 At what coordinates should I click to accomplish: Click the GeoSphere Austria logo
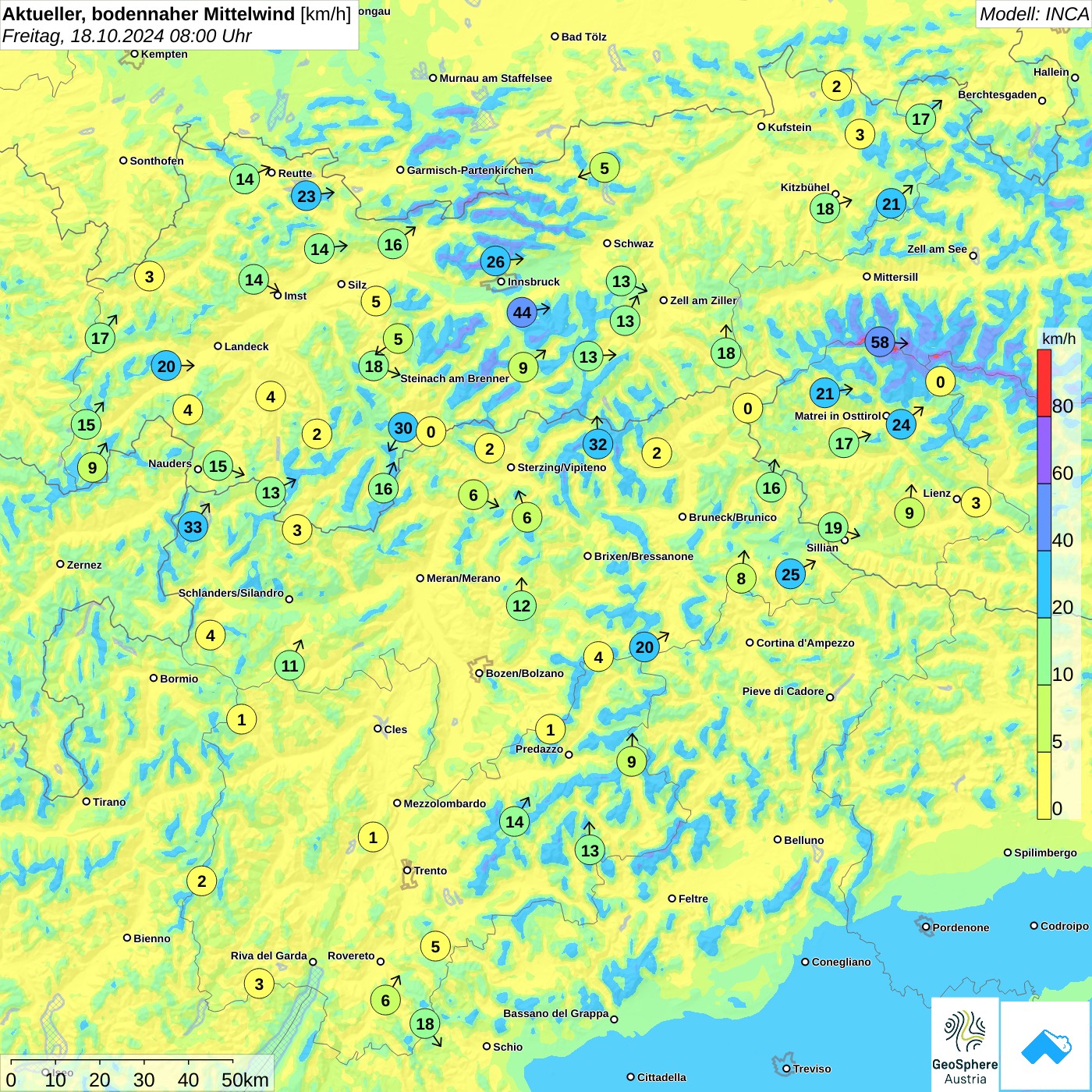click(965, 1044)
